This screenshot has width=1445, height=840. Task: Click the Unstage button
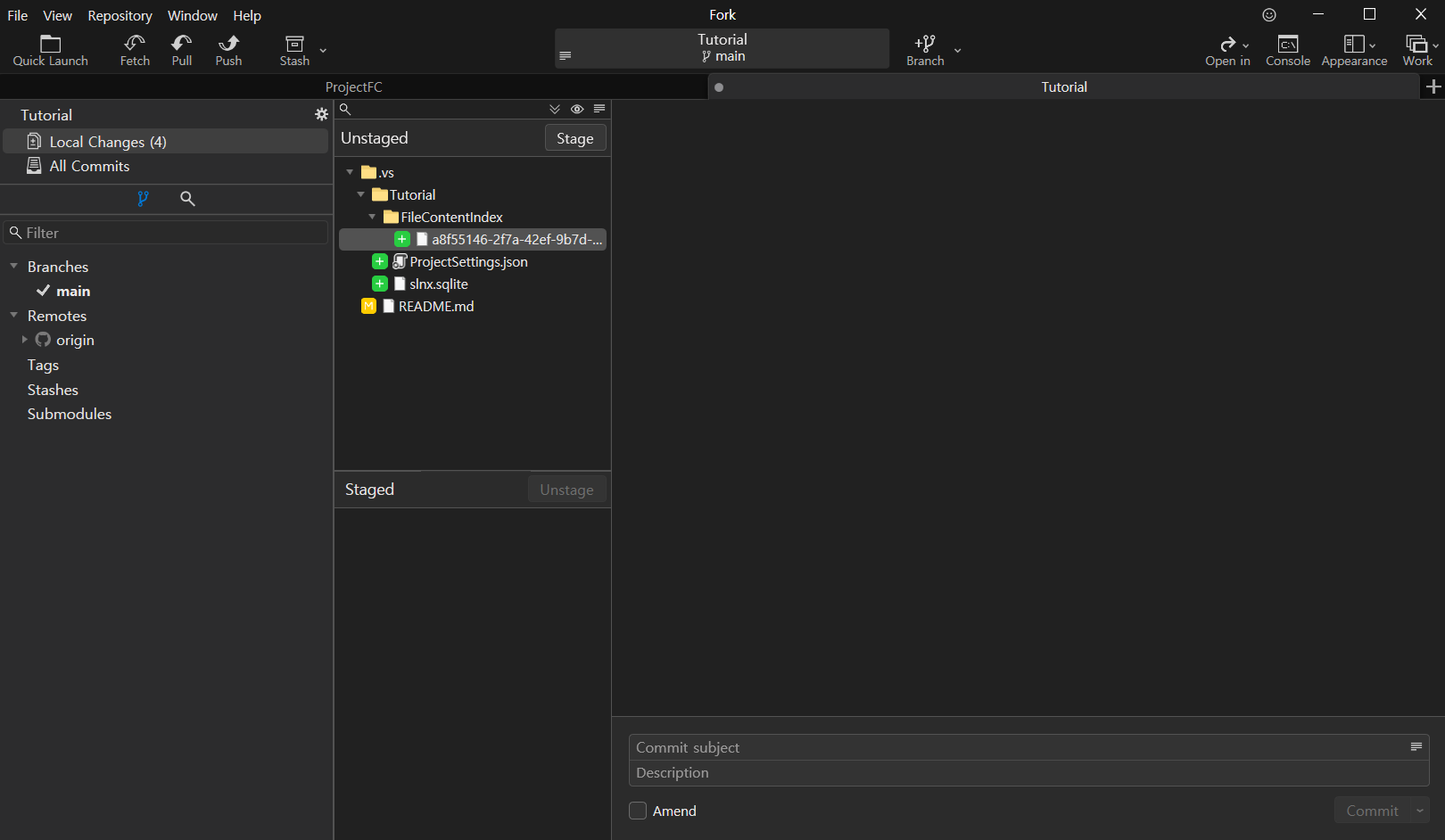click(x=566, y=490)
